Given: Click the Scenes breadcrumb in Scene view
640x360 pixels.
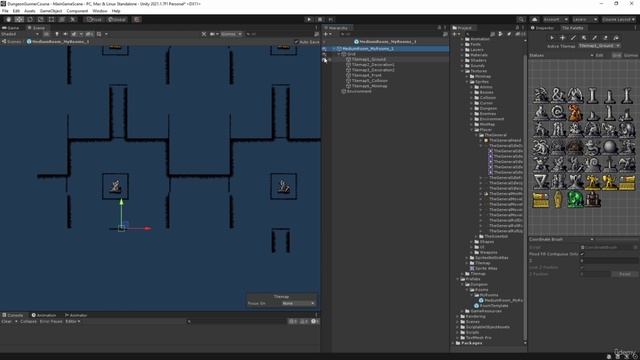Looking at the screenshot, I should 11,42.
